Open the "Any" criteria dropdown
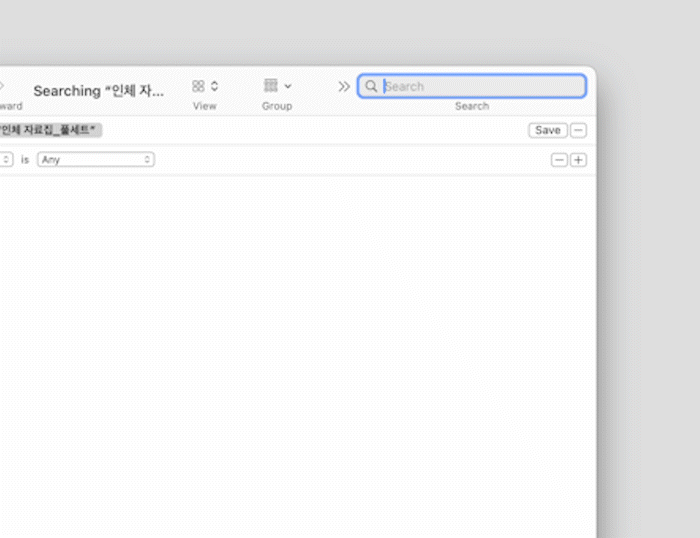700x538 pixels. coord(96,160)
